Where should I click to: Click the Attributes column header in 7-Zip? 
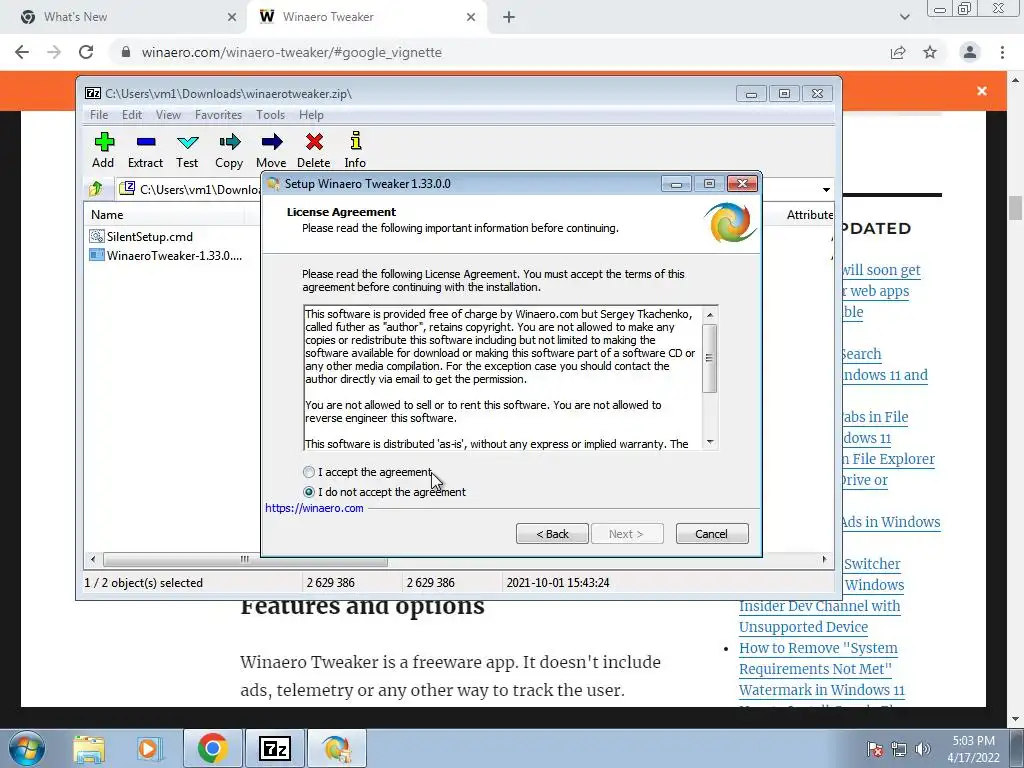[809, 215]
